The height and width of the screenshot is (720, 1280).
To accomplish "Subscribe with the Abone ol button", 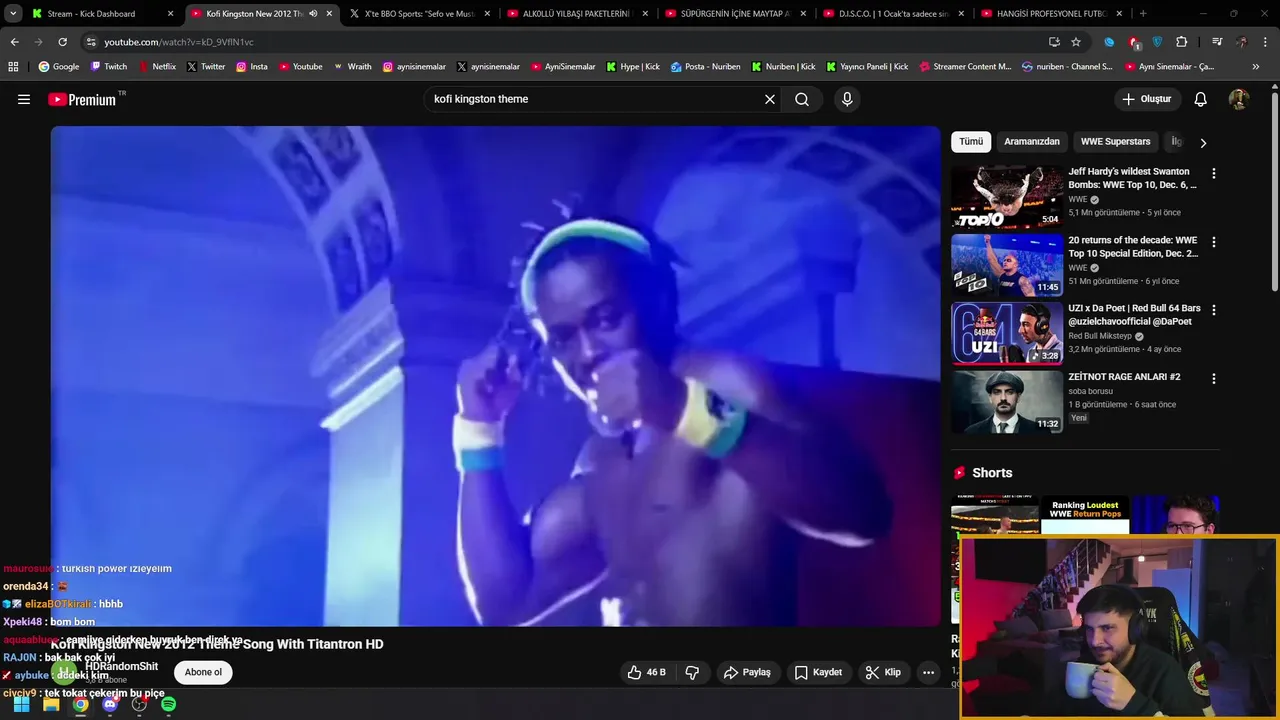I will (x=203, y=672).
